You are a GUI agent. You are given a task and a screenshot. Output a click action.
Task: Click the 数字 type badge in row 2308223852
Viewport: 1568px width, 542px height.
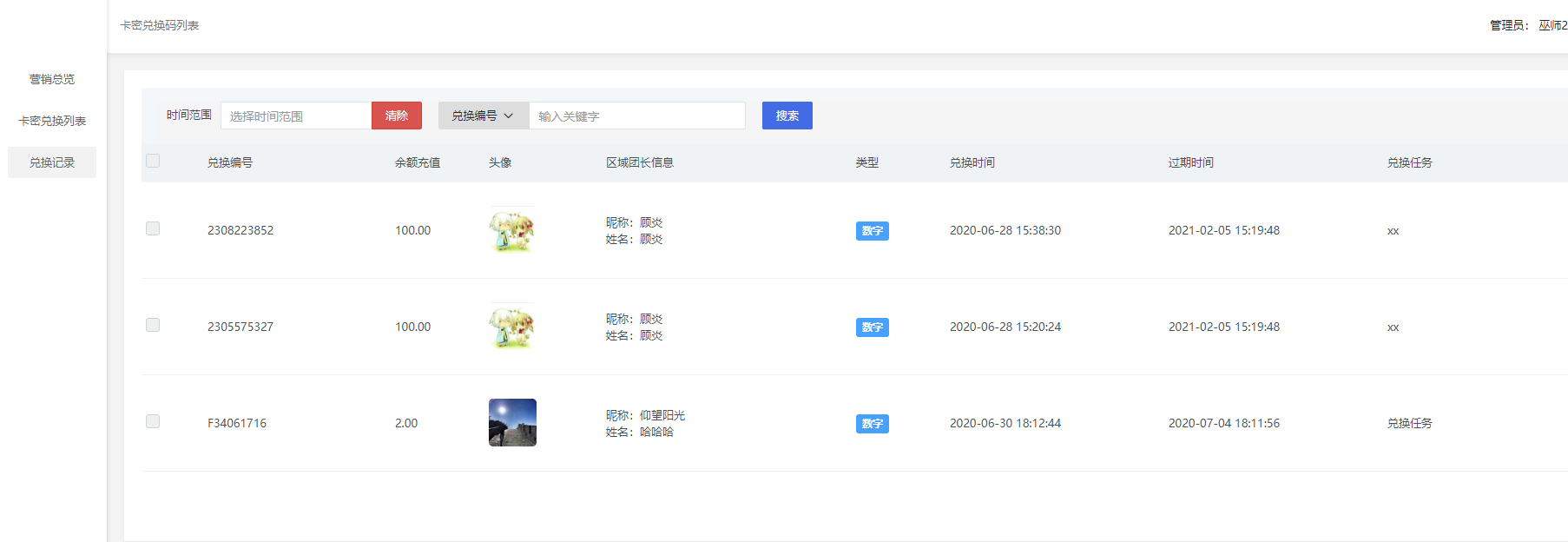[x=872, y=231]
